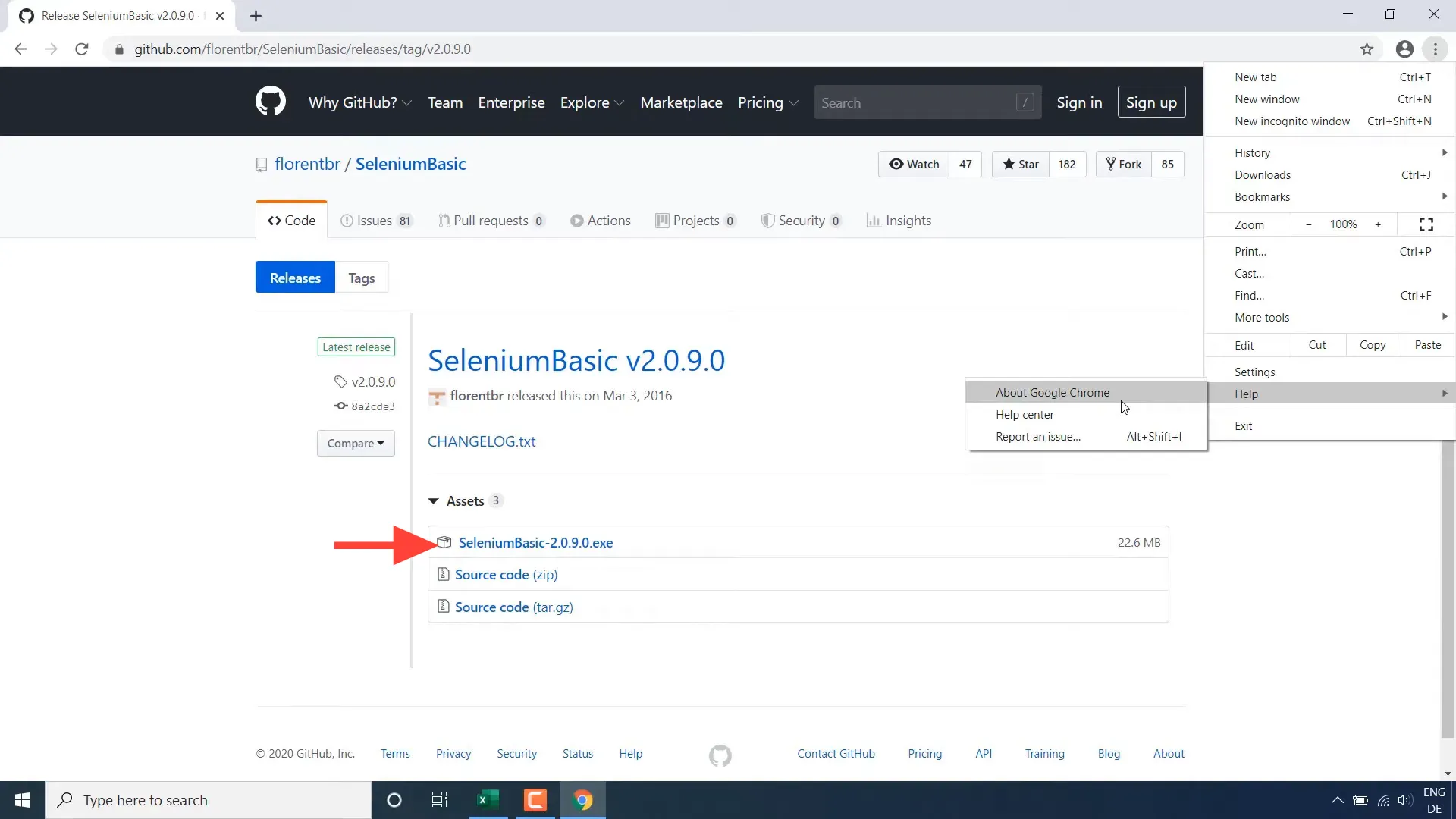This screenshot has width=1456, height=819.
Task: Star the SeleniumBasic repository
Action: click(x=1019, y=164)
